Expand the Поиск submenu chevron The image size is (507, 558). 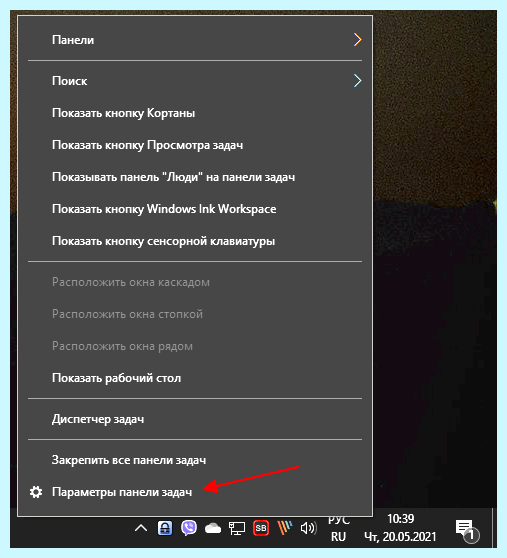[x=358, y=81]
